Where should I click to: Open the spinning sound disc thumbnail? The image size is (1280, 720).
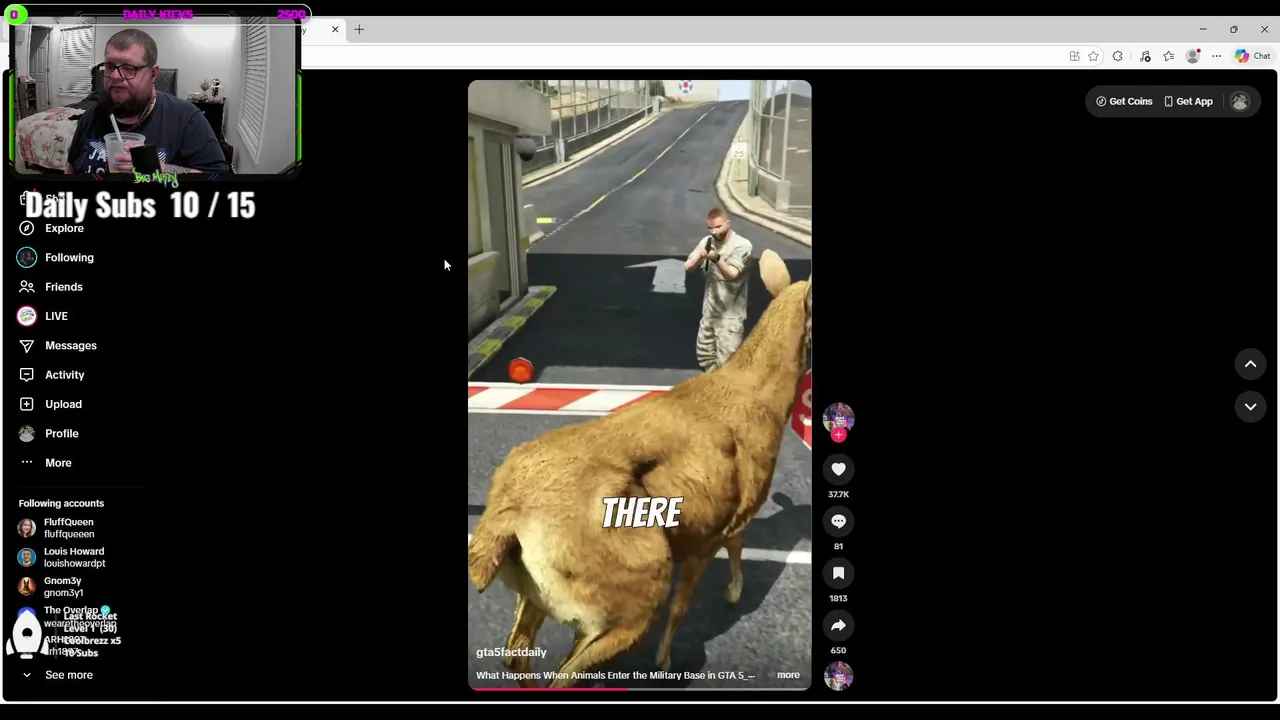click(x=838, y=676)
